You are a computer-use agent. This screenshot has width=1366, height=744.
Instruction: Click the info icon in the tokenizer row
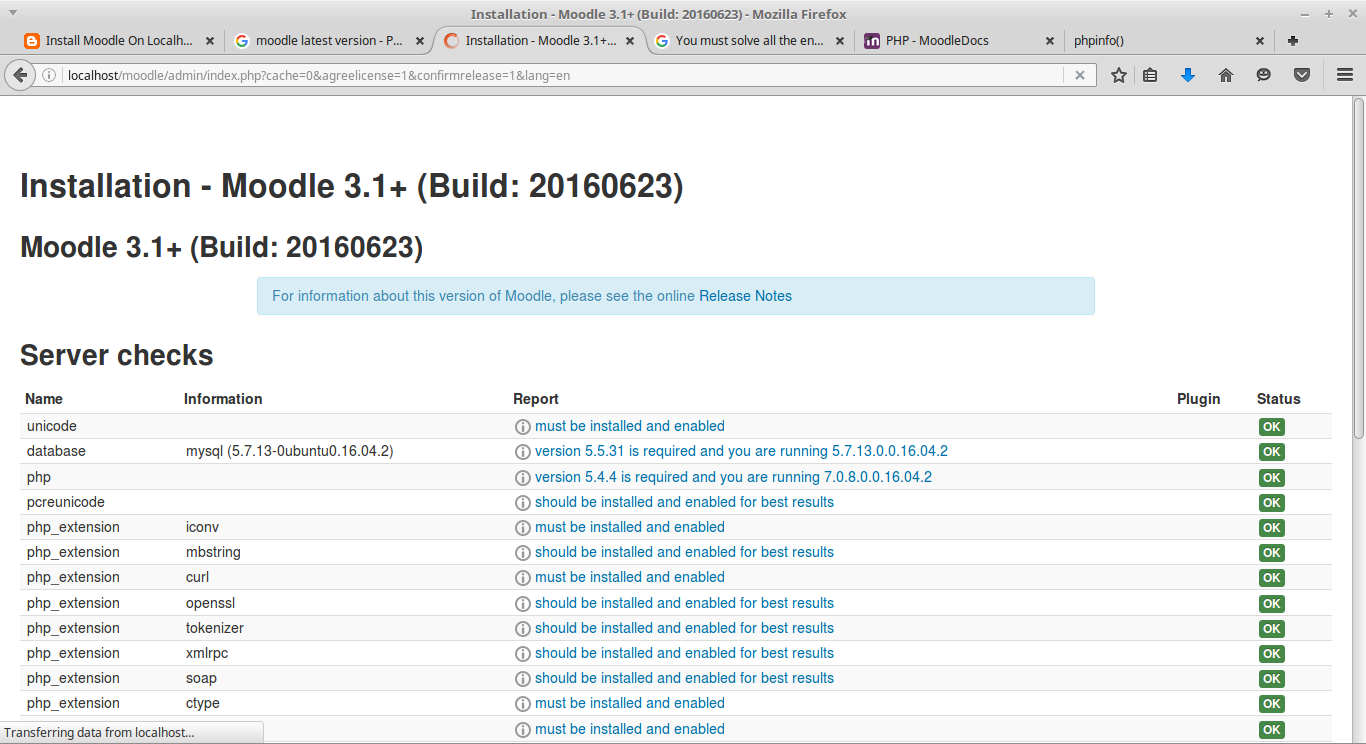522,629
